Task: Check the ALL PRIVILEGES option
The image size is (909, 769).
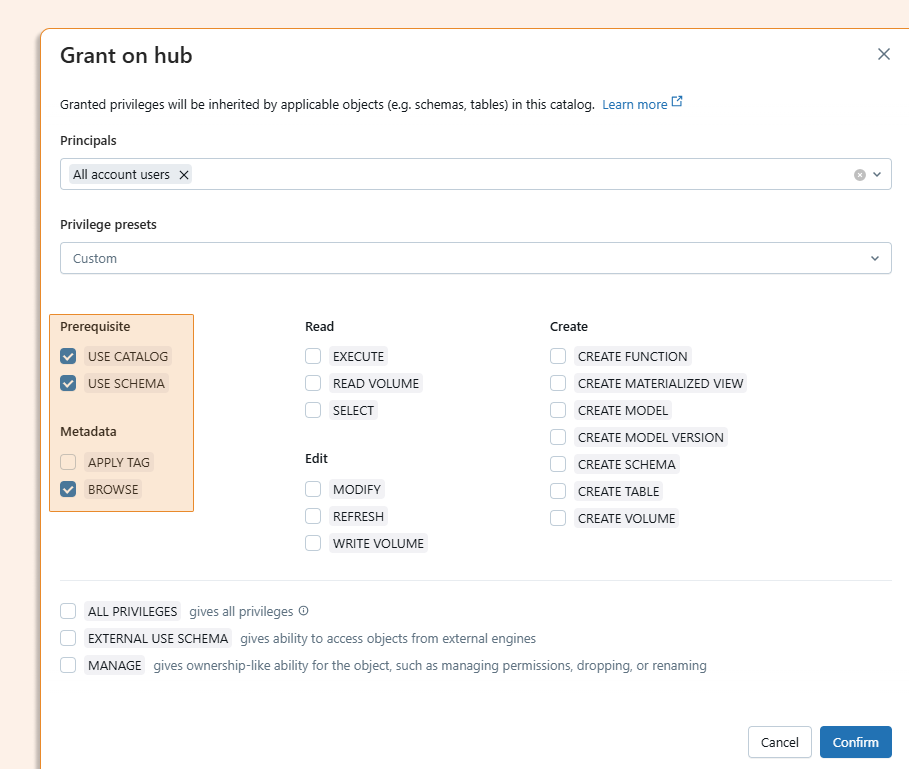Action: point(67,610)
